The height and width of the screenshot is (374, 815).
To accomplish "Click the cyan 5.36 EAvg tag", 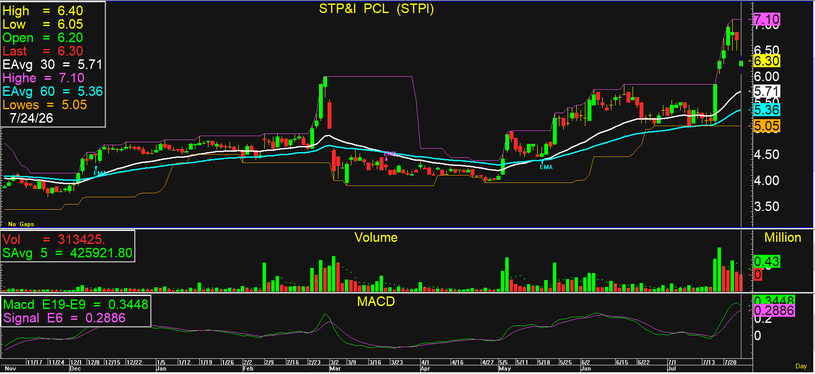I will (x=767, y=110).
